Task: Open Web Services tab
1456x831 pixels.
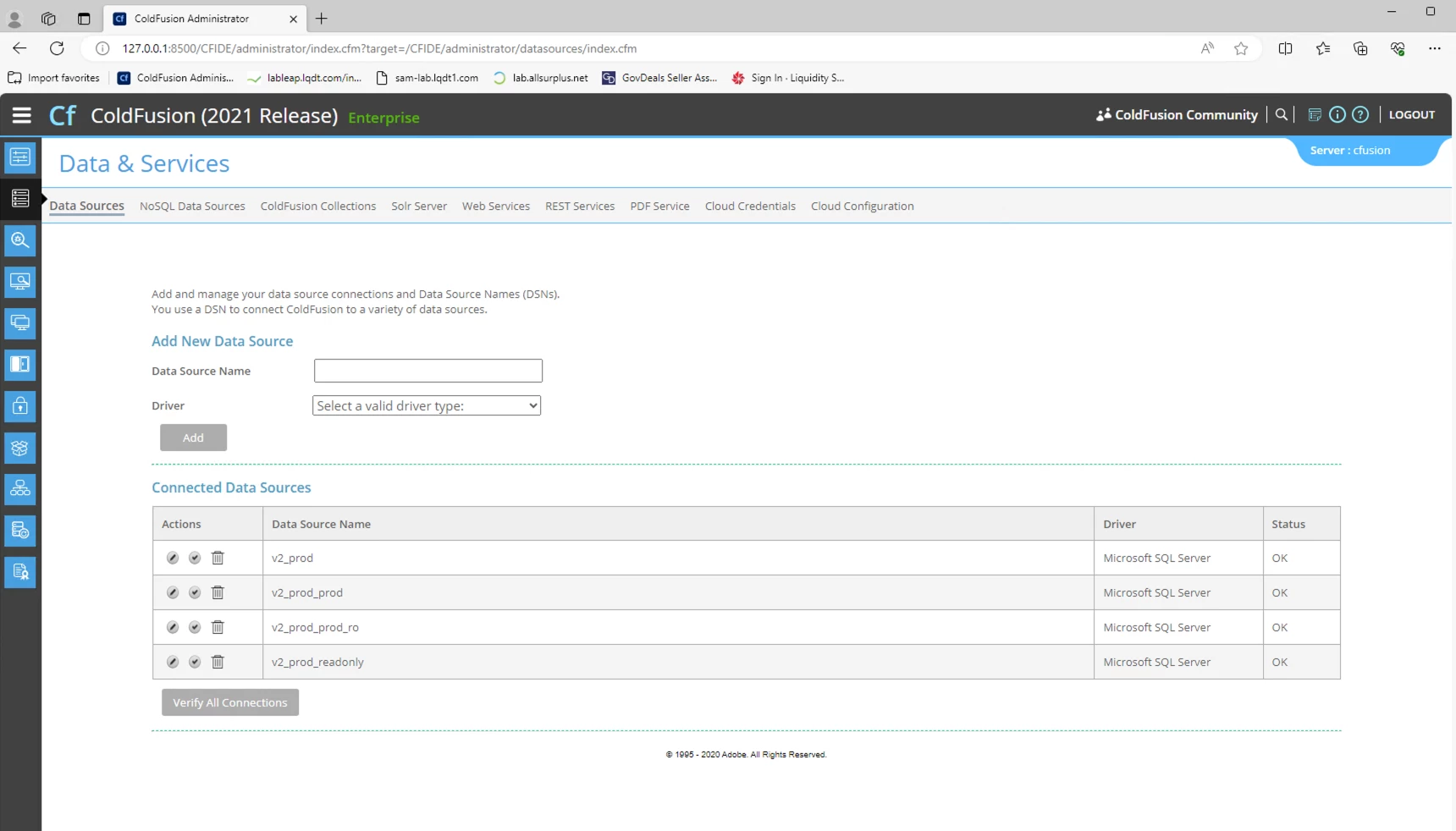Action: (496, 206)
